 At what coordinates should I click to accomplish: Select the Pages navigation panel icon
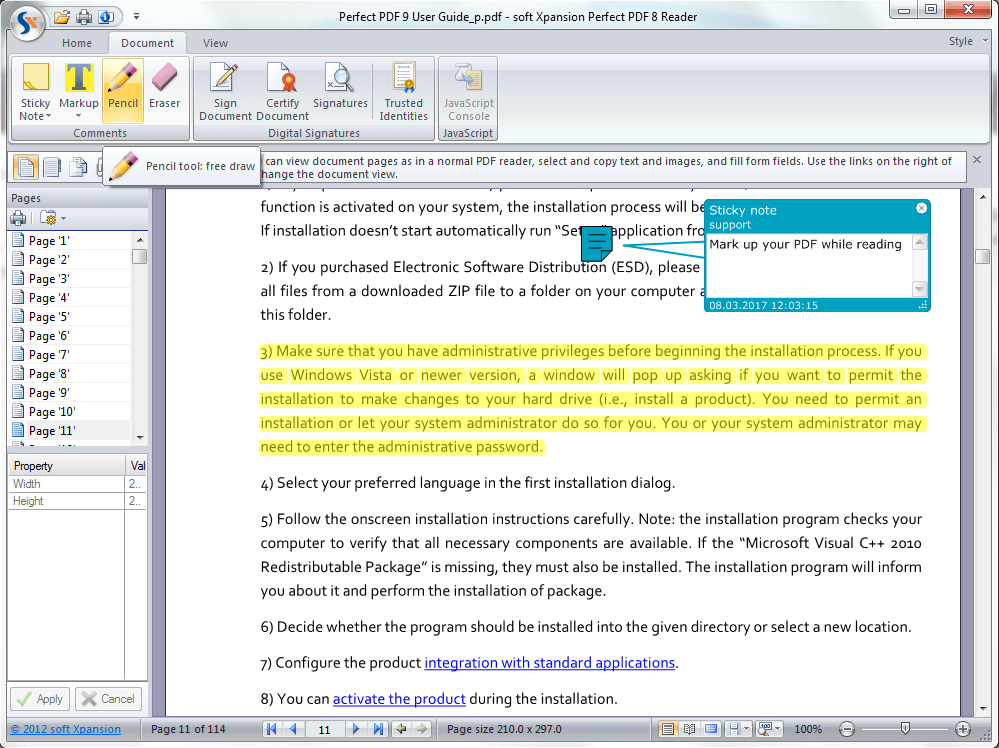(x=26, y=167)
